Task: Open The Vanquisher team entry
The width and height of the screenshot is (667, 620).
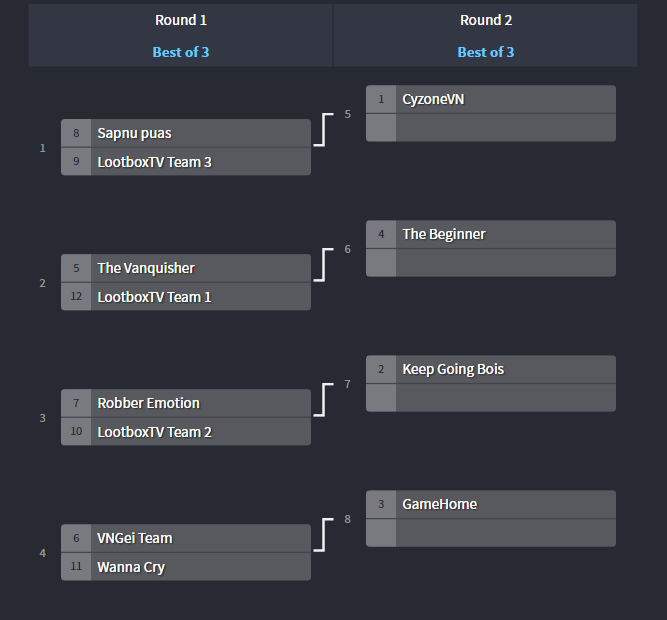Action: [186, 268]
